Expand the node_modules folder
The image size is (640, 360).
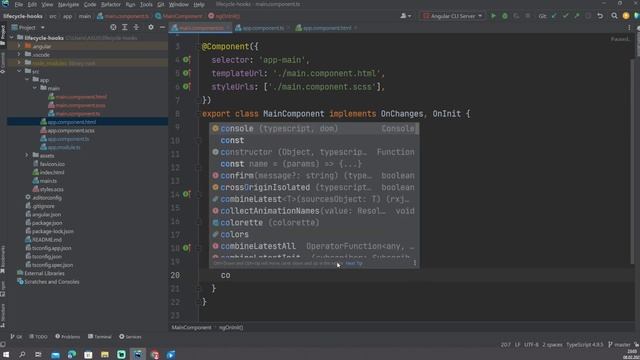19,63
